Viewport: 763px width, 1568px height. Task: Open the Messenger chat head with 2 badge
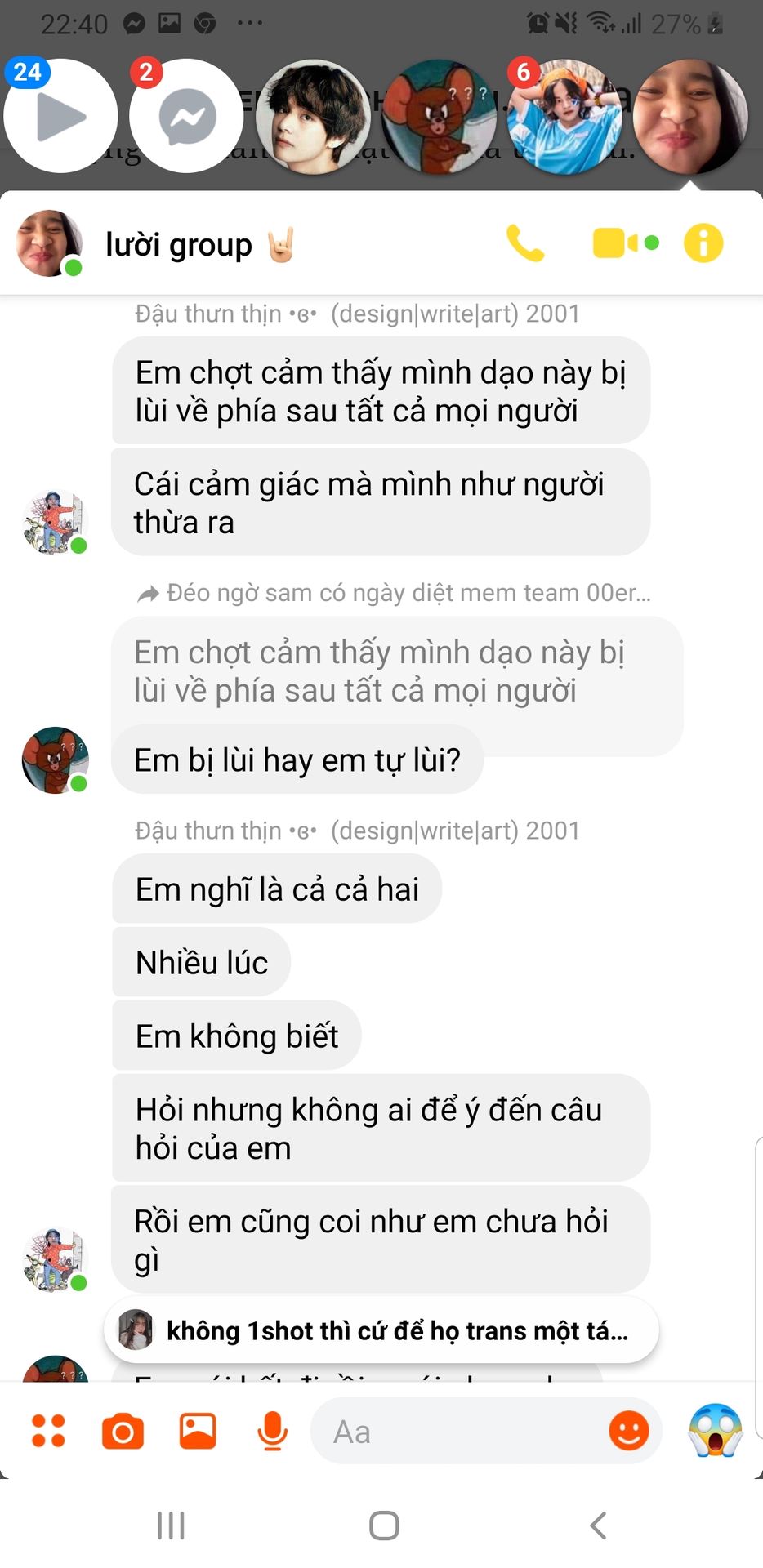pyautogui.click(x=186, y=116)
